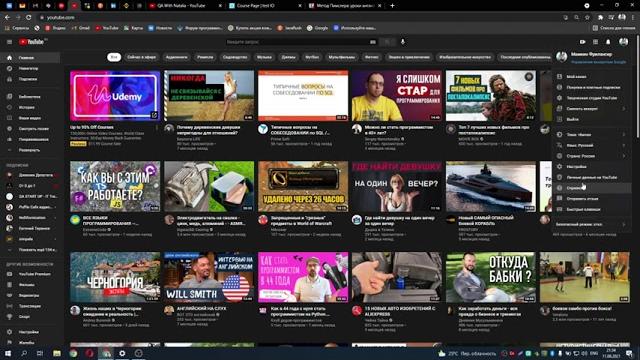The image size is (640, 360).
Task: Select the Музыка filter chip
Action: [x=264, y=57]
